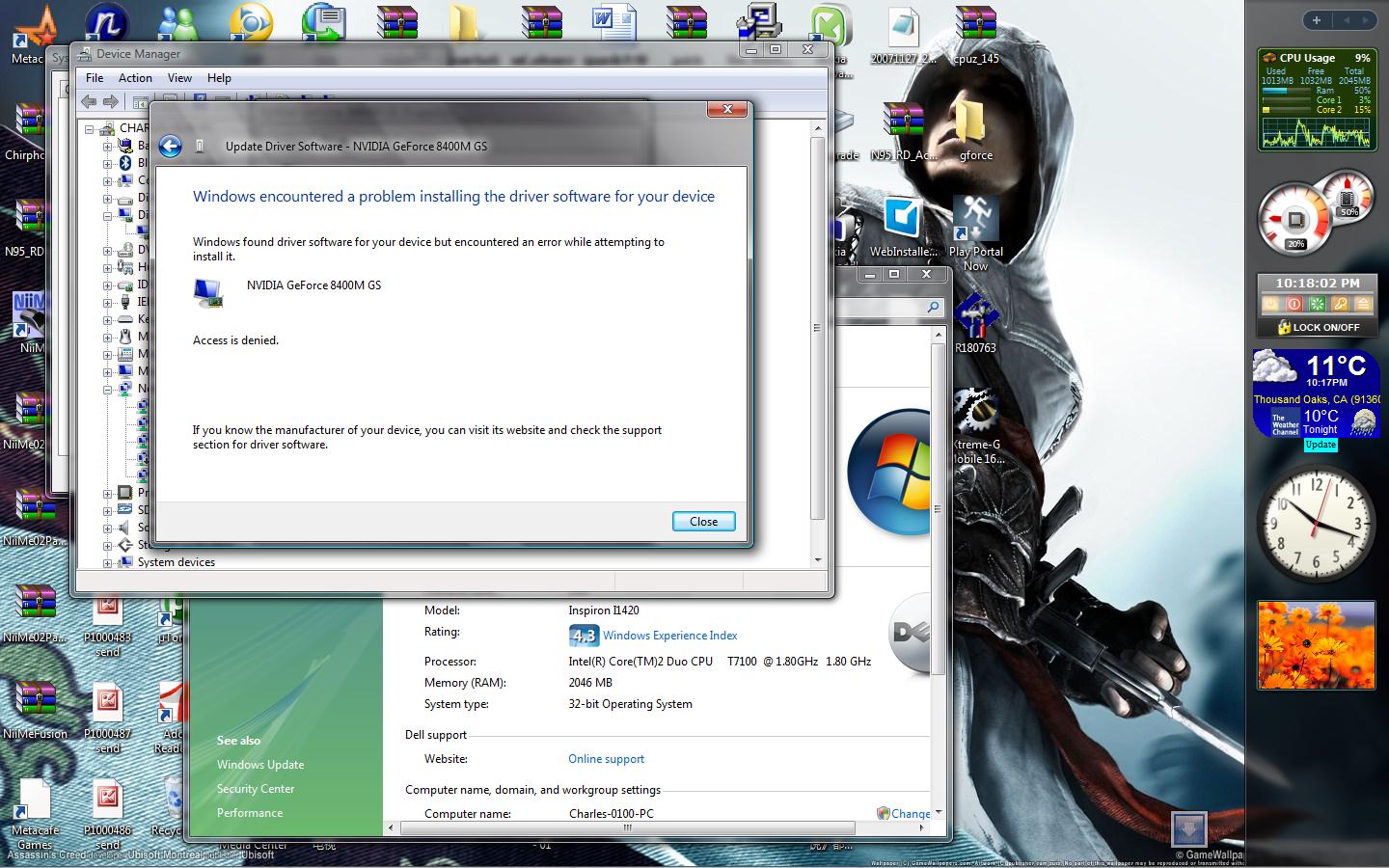Open Windows Experience Index link
This screenshot has height=868, width=1389.
pyautogui.click(x=669, y=636)
